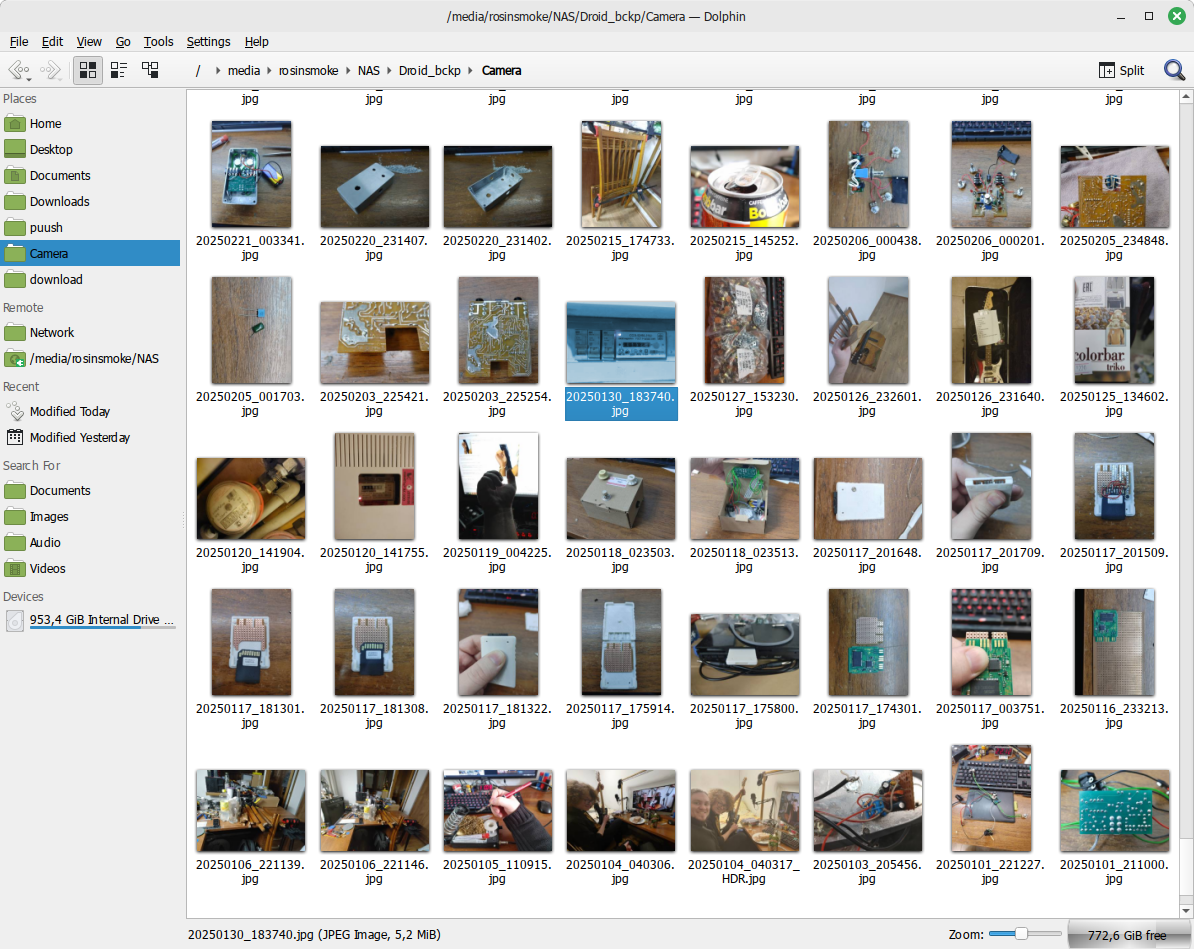Select thumbnail 20250117_175800.jpg
Image resolution: width=1194 pixels, height=949 pixels.
pyautogui.click(x=744, y=654)
